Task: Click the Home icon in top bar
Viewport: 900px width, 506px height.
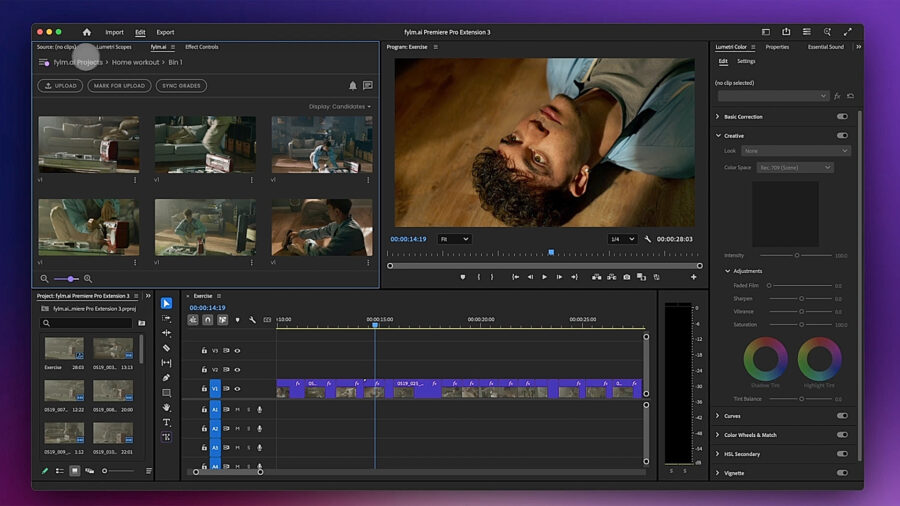Action: pyautogui.click(x=86, y=32)
